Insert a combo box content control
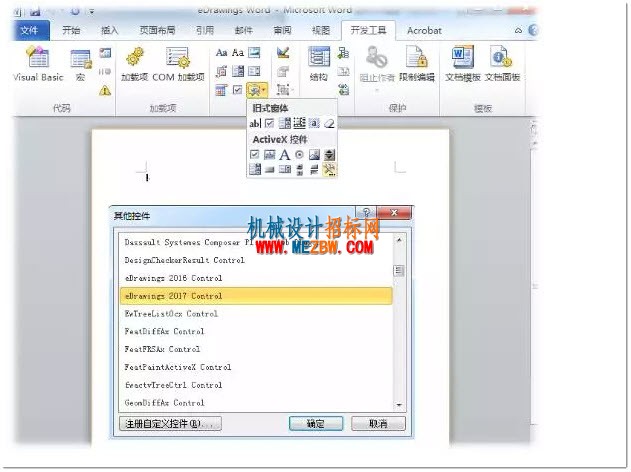This screenshot has height=472, width=631. (238, 72)
